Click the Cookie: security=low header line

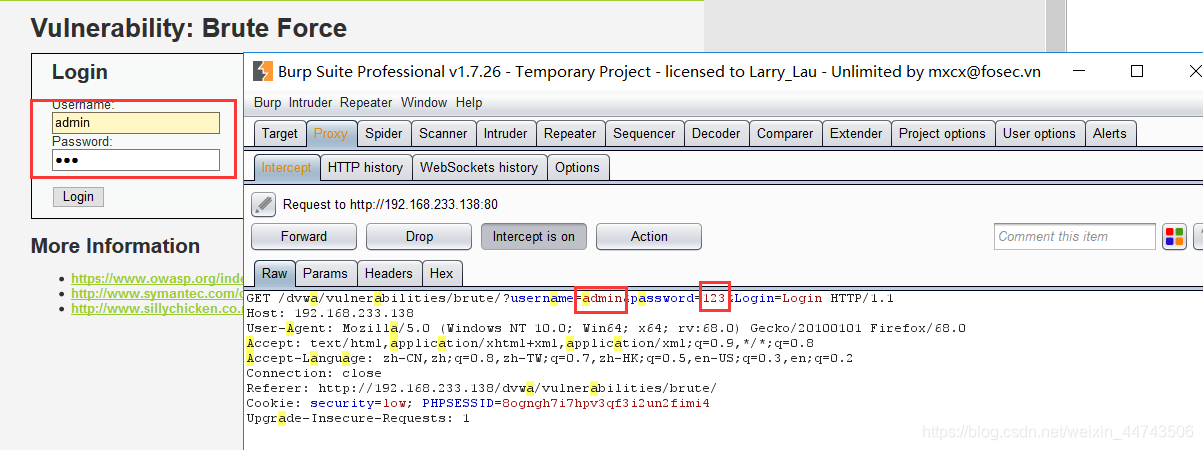(x=478, y=403)
